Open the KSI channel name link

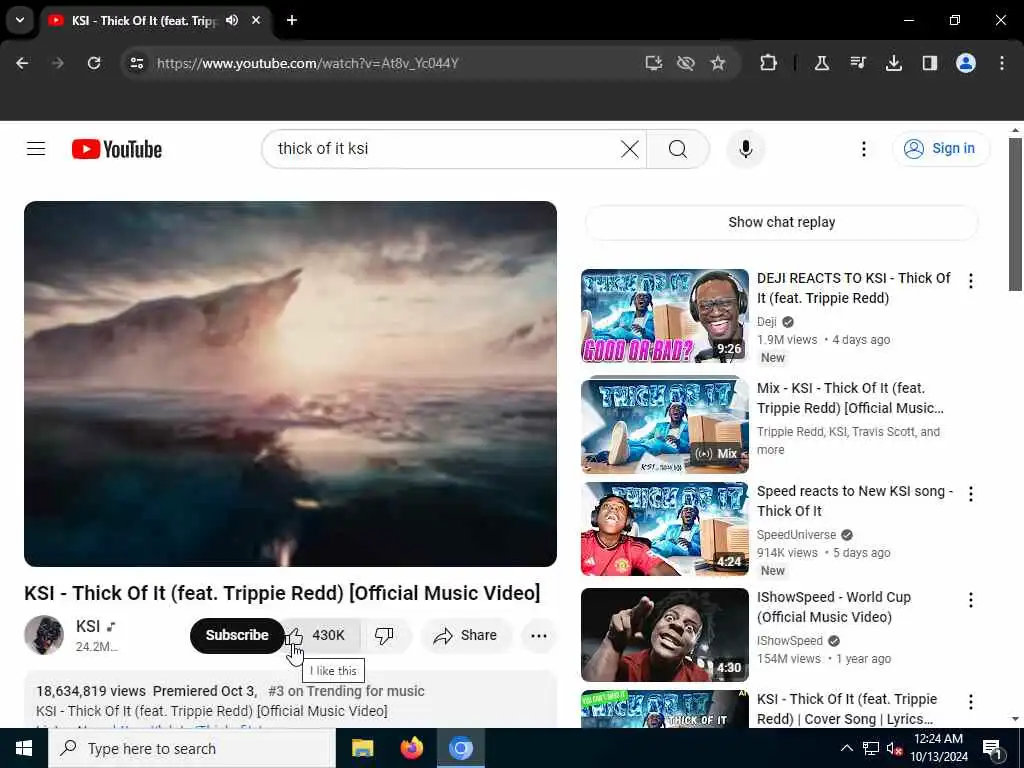click(88, 626)
